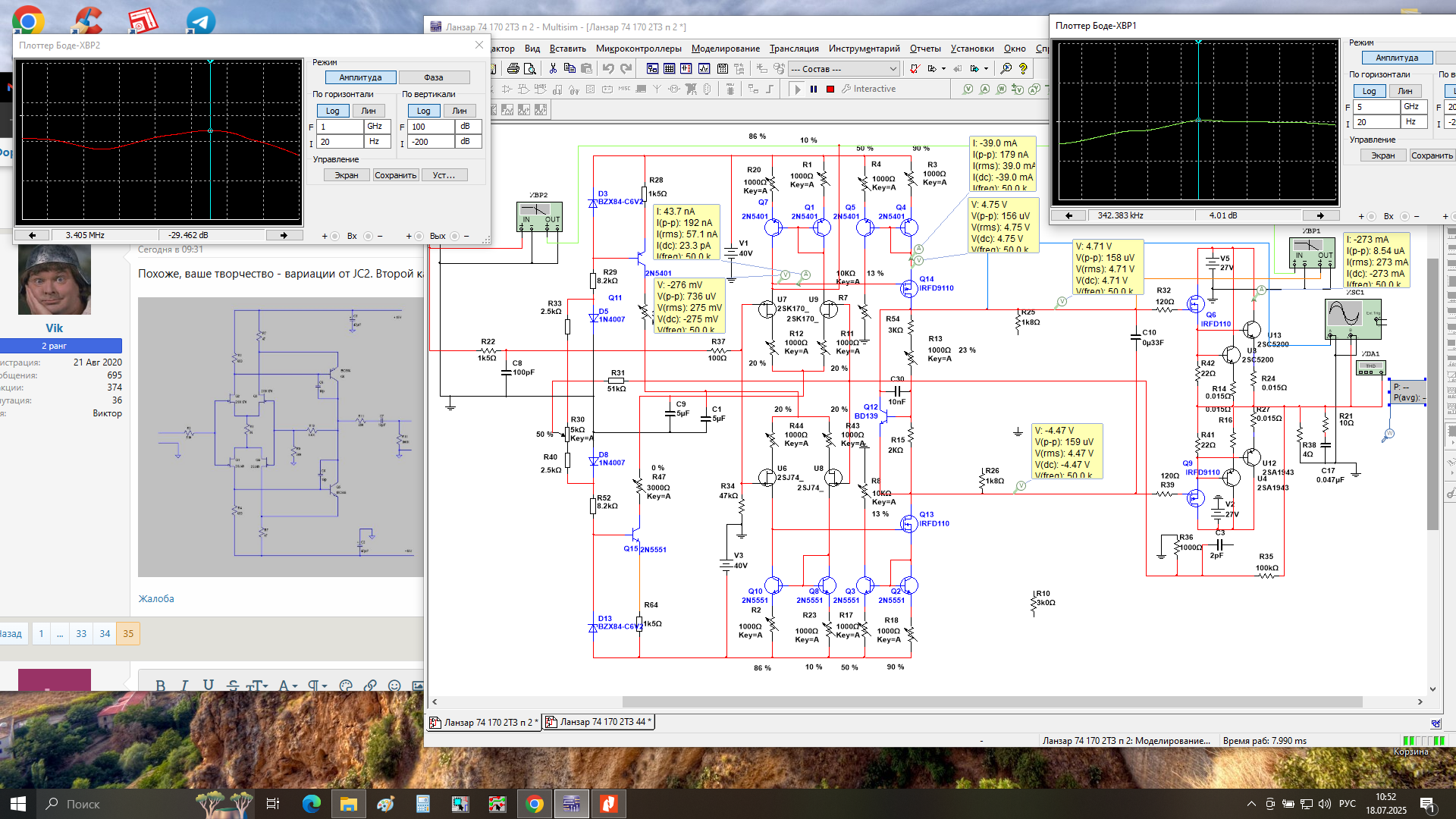Click the Redo arrow icon
The width and height of the screenshot is (1456, 819).
coord(626,69)
